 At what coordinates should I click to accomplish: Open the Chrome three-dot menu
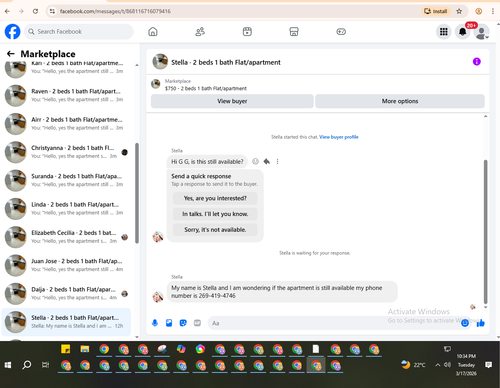pos(493,11)
